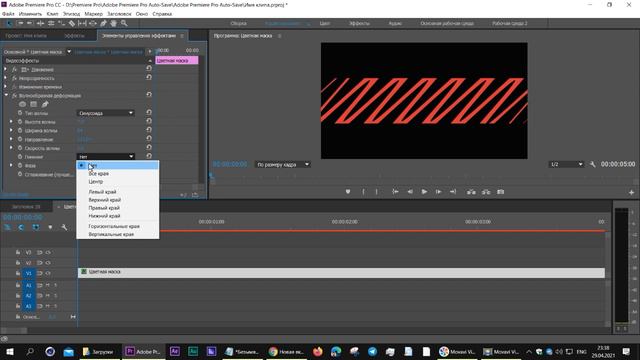
Task: Select the Hand tool in toolbar
Action: pyautogui.click(x=113, y=24)
